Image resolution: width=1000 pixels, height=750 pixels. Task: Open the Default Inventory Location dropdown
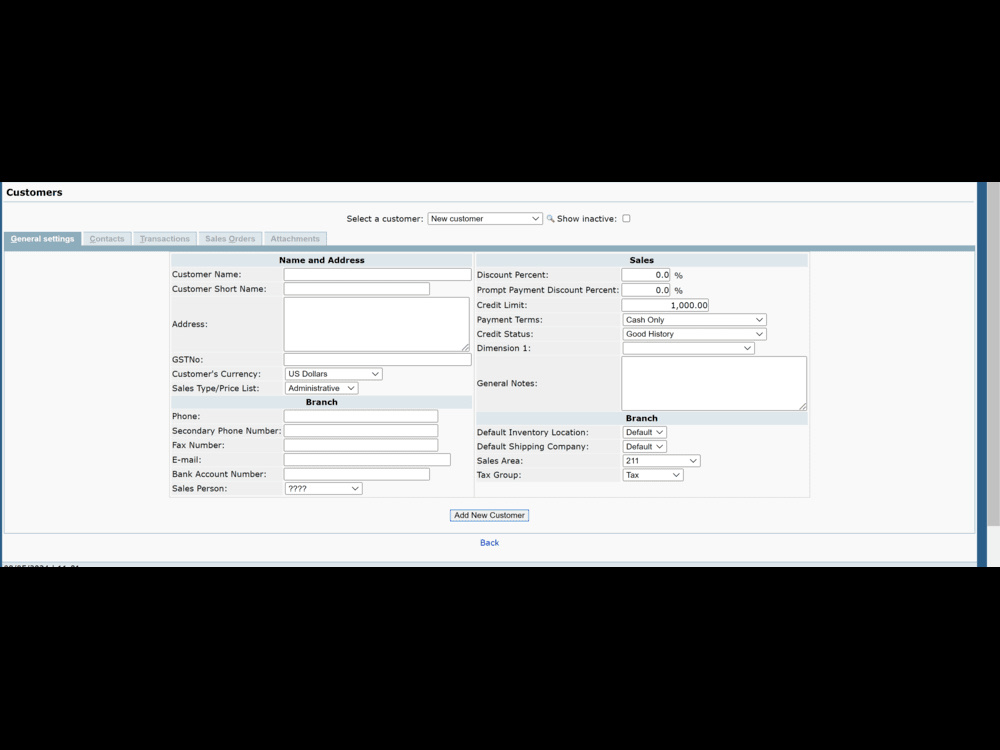(x=644, y=431)
